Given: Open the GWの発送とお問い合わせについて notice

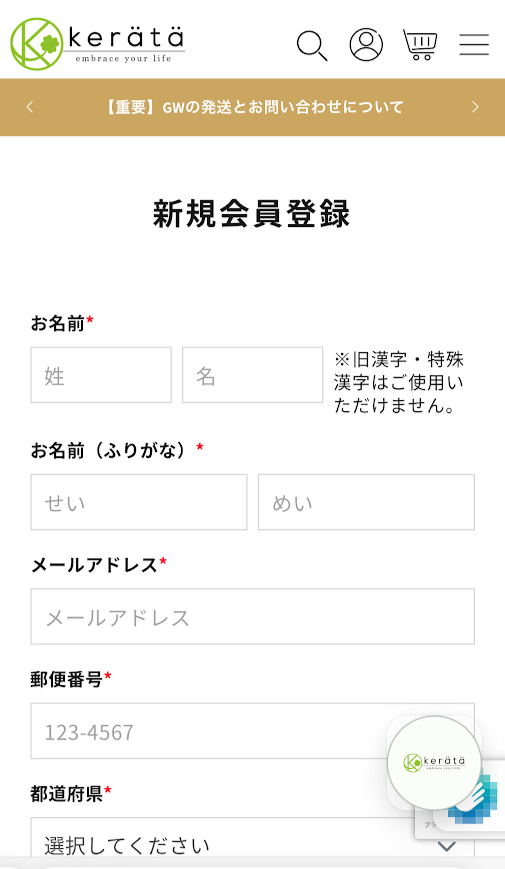Looking at the screenshot, I should pos(254,107).
